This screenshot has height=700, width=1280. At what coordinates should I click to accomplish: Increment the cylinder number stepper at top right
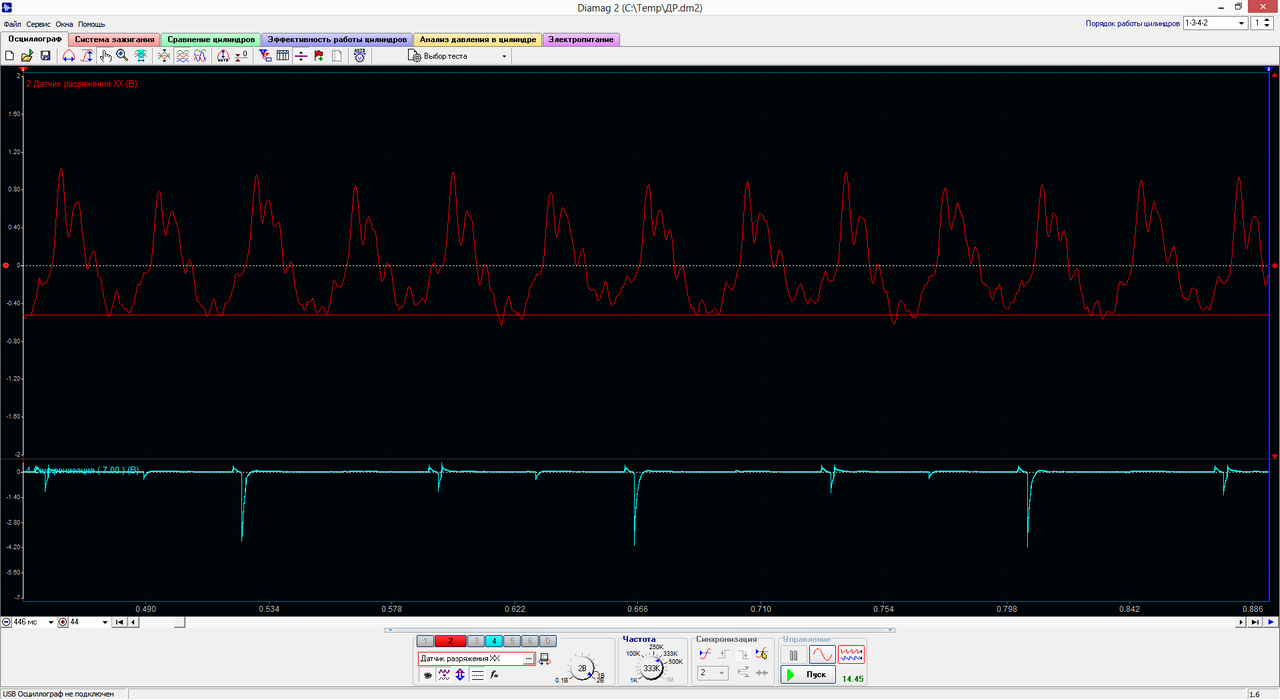point(1268,19)
